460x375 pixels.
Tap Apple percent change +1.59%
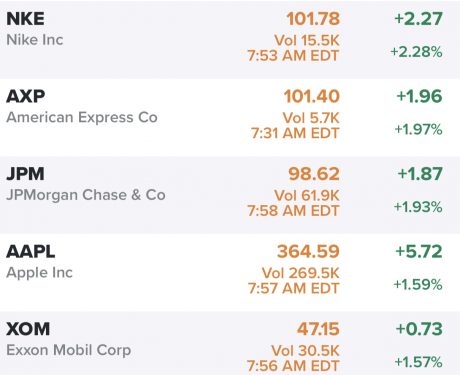click(x=418, y=285)
